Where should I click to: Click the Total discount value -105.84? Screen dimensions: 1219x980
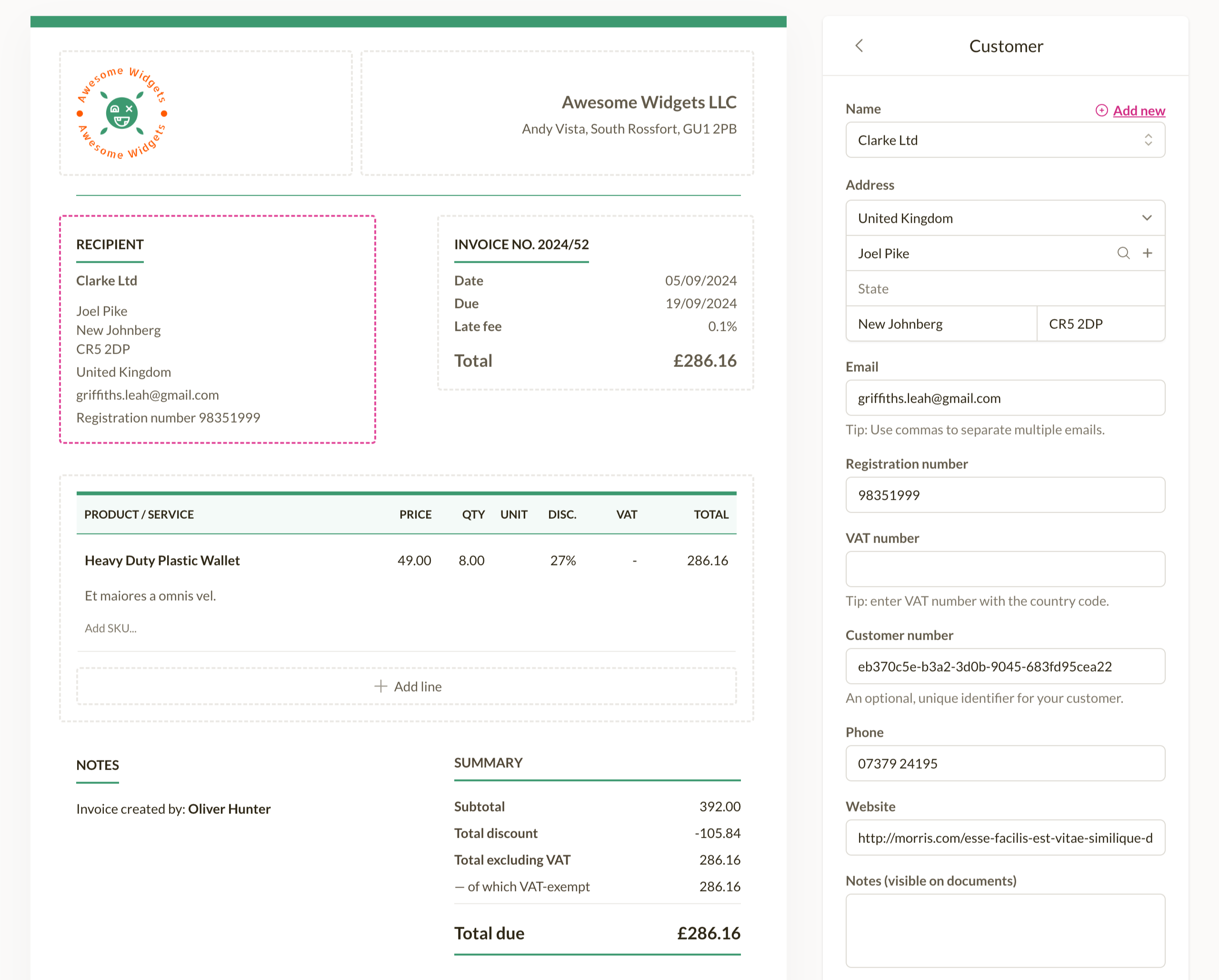tap(718, 833)
